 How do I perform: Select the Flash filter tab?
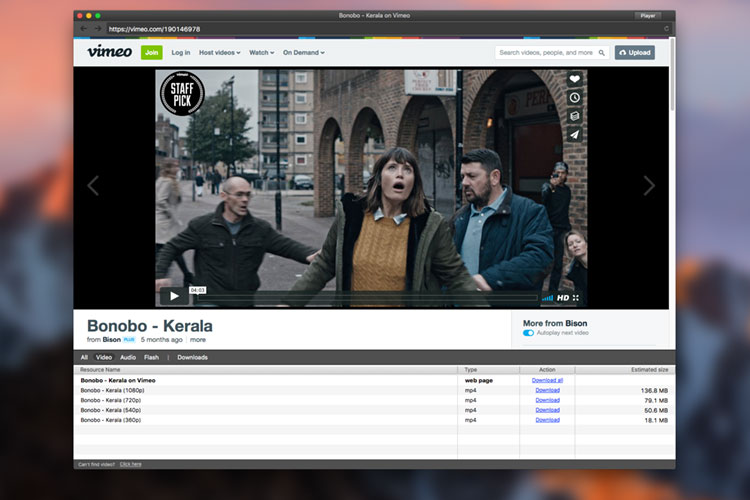(151, 357)
